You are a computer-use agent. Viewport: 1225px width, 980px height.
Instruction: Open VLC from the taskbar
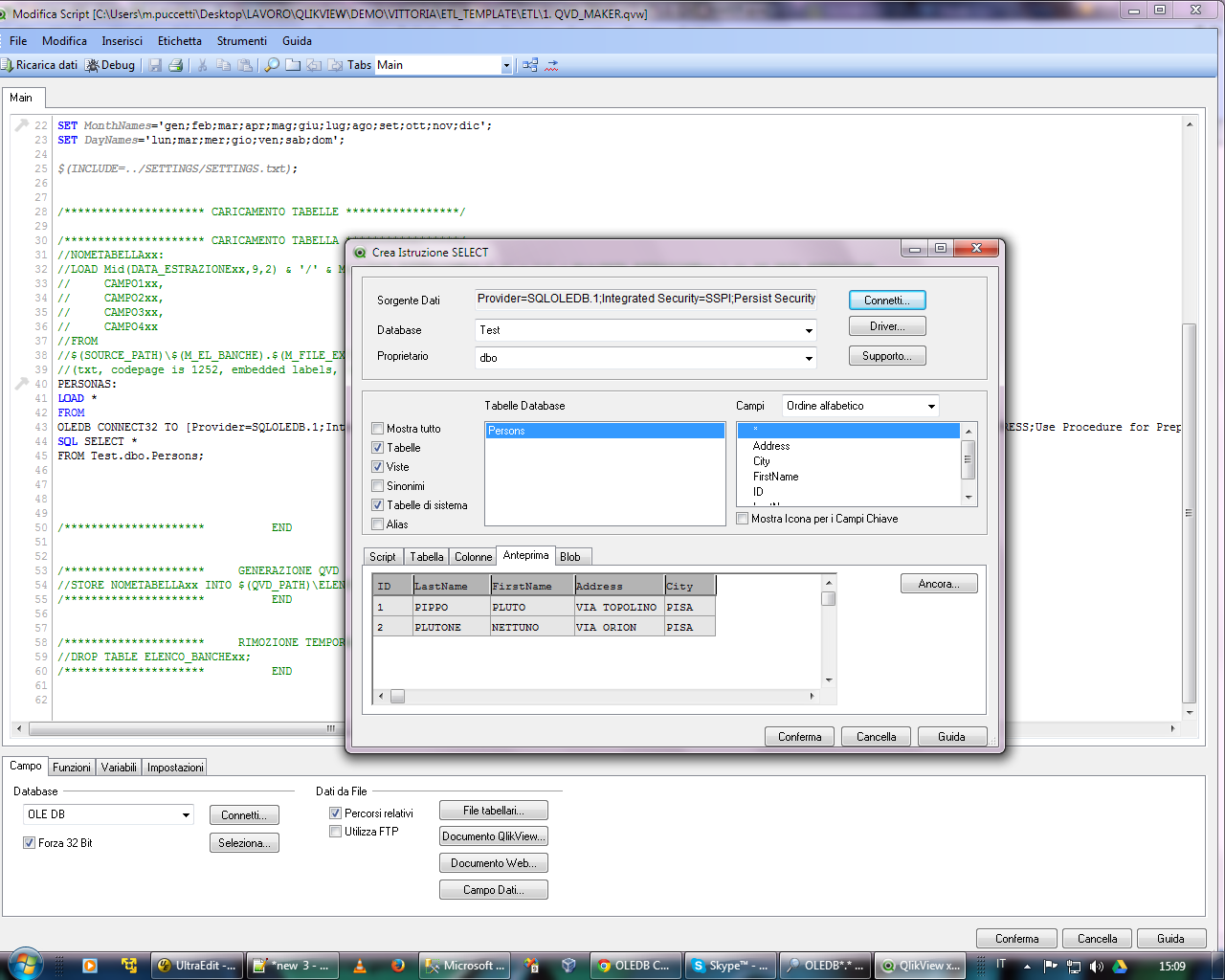[360, 966]
